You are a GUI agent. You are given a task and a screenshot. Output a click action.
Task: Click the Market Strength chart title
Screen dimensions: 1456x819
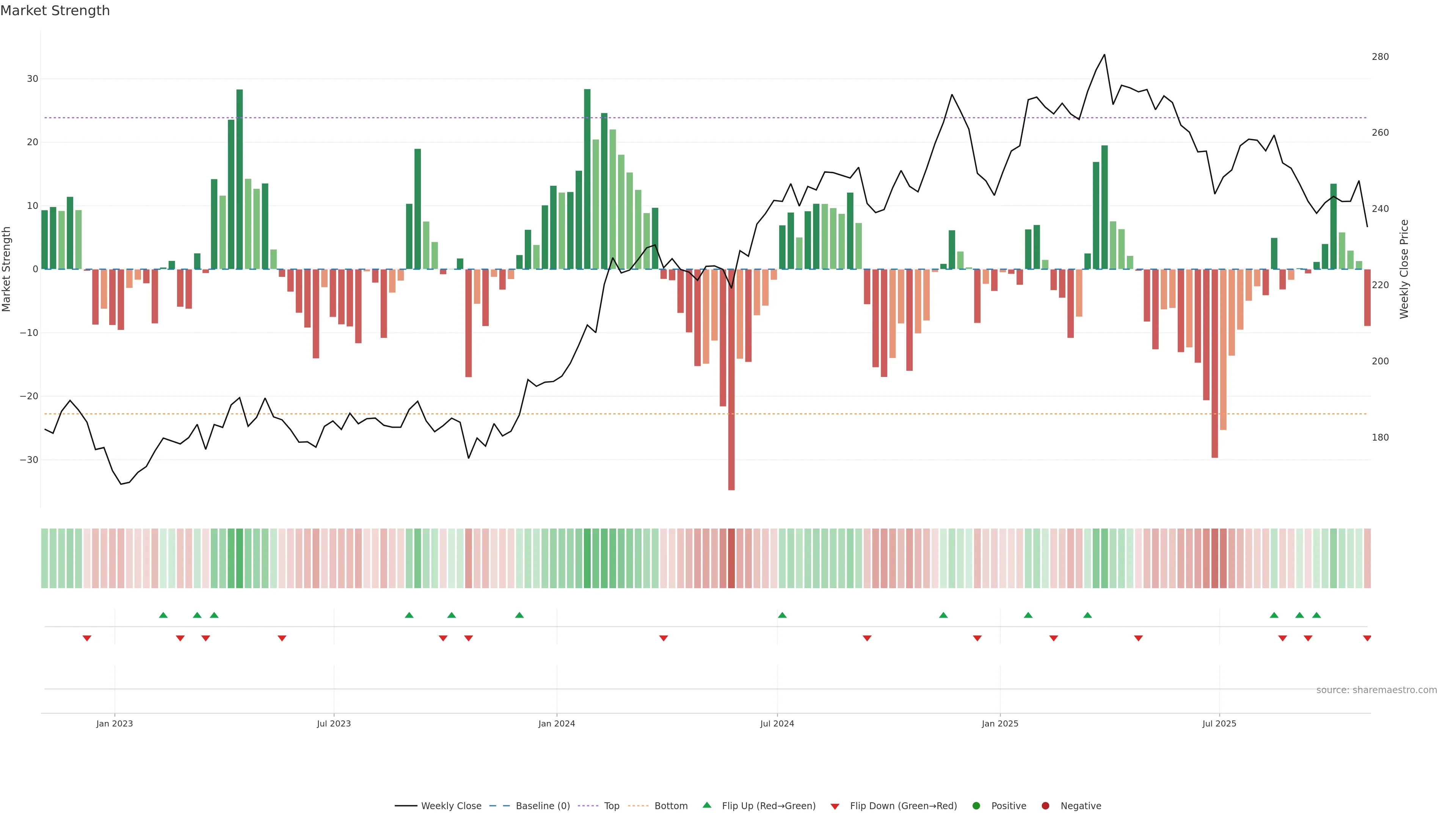pos(55,11)
